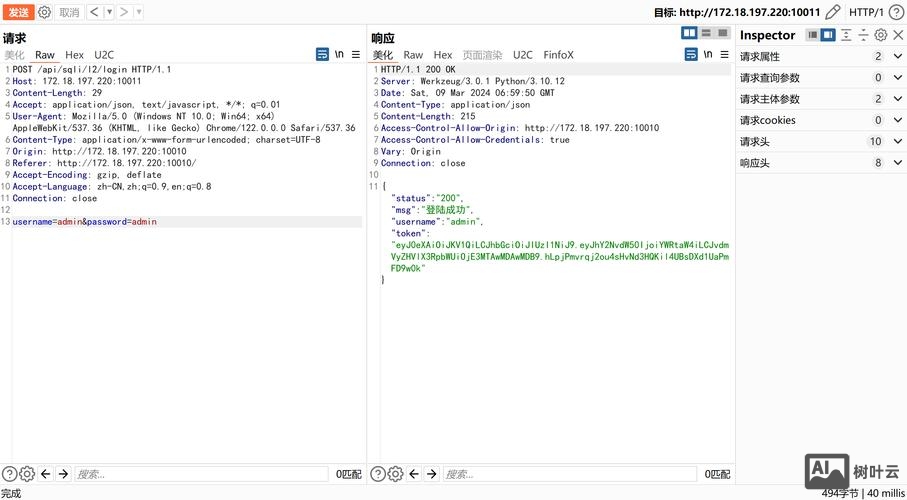This screenshot has width=907, height=500.
Task: Switch response view to 美化 tab
Action: (382, 55)
